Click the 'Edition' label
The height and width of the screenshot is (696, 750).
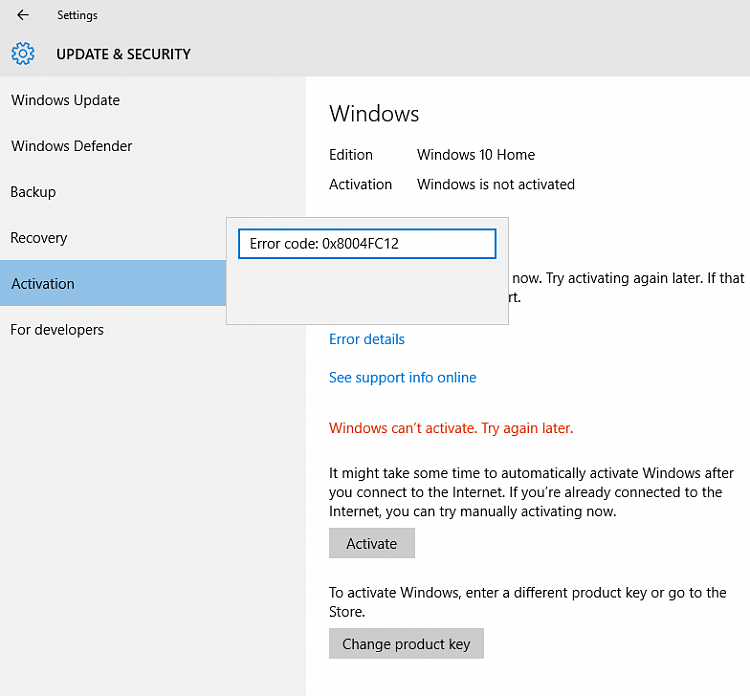coord(351,155)
